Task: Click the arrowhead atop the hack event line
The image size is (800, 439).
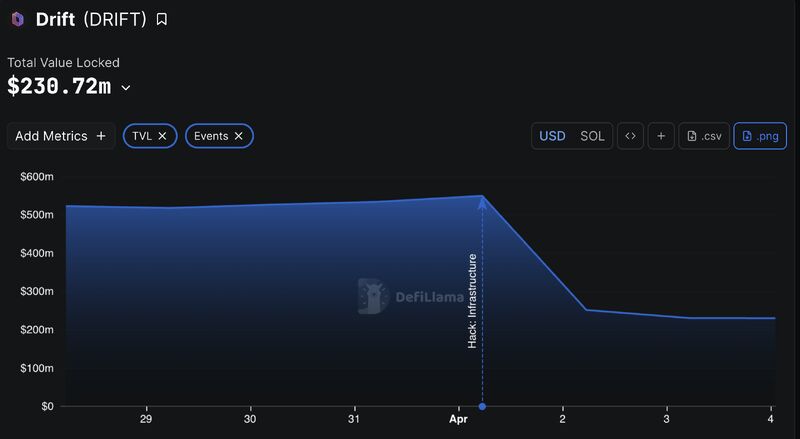Action: click(482, 203)
